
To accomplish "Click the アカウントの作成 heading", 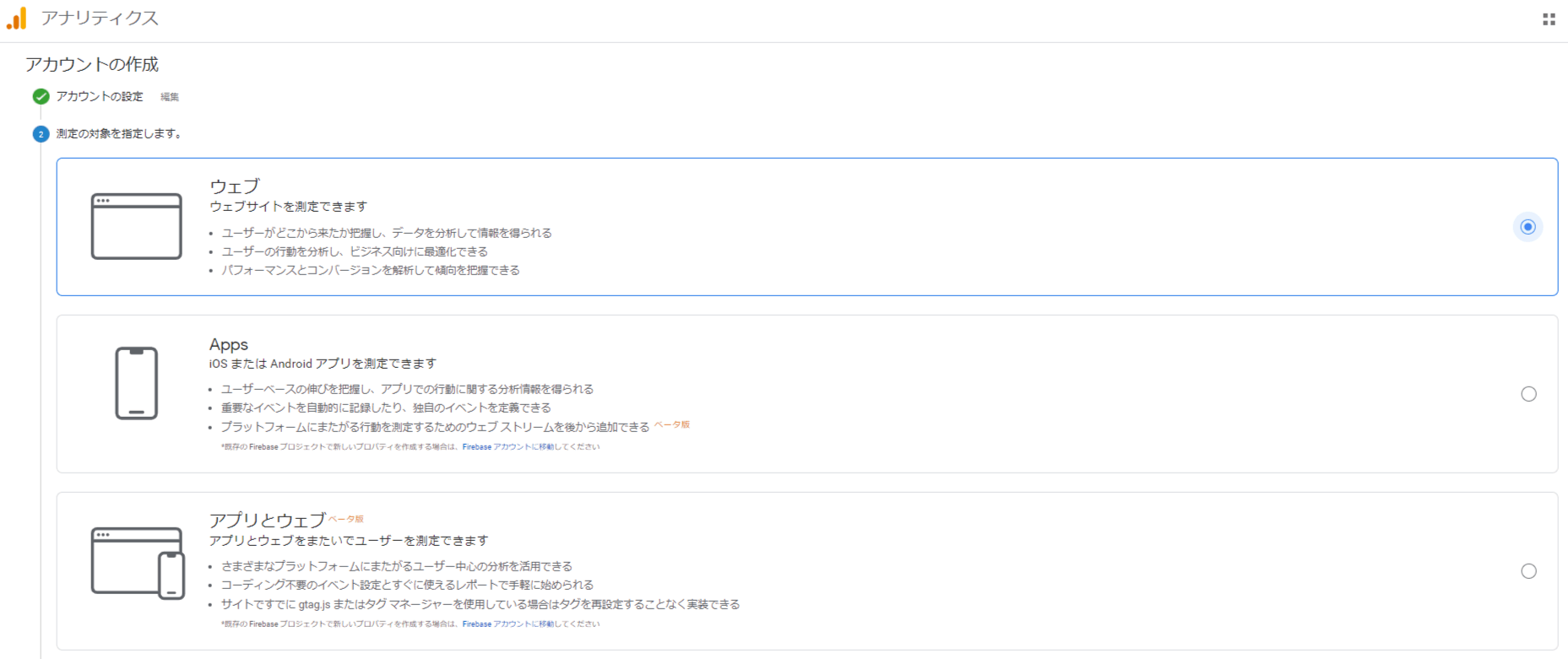I will (92, 64).
